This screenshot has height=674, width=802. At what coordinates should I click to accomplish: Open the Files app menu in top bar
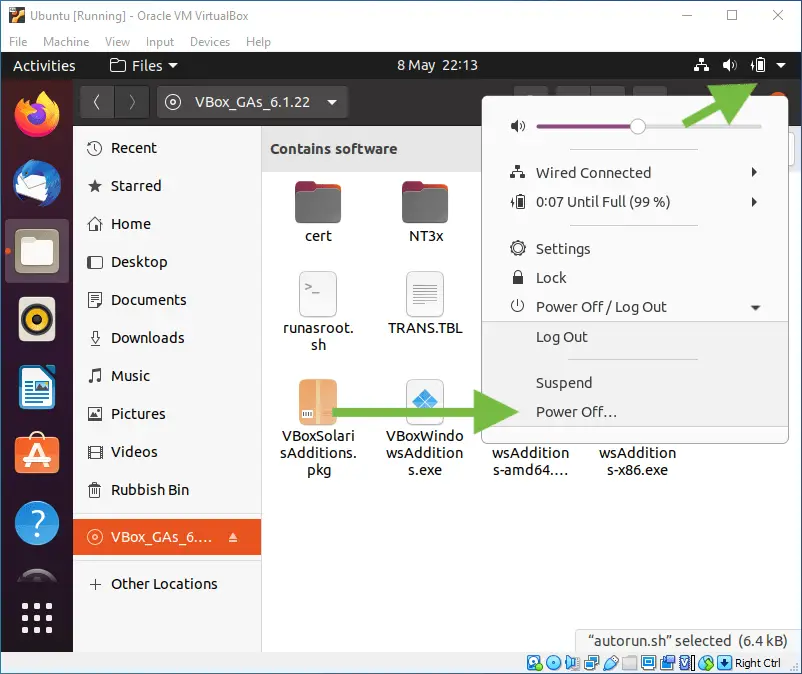coord(144,65)
